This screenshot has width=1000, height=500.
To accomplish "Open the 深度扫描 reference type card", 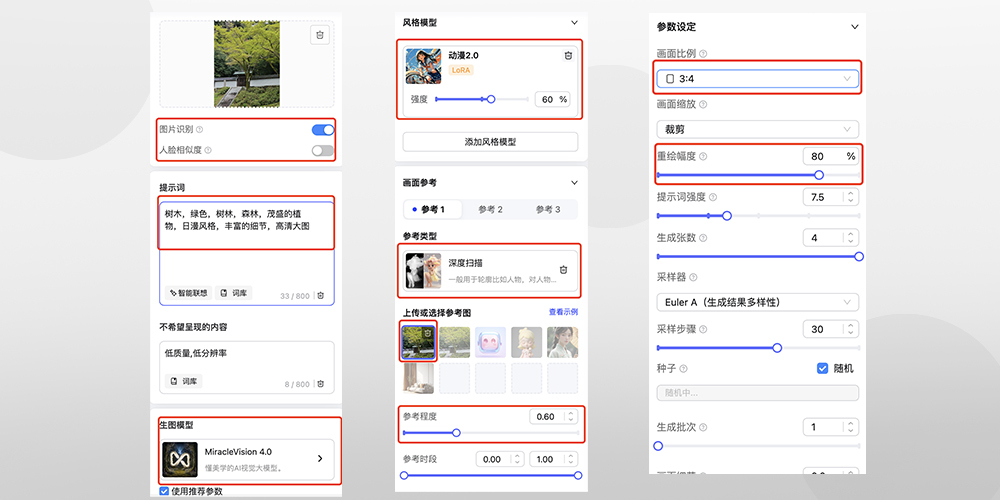I will (490, 271).
